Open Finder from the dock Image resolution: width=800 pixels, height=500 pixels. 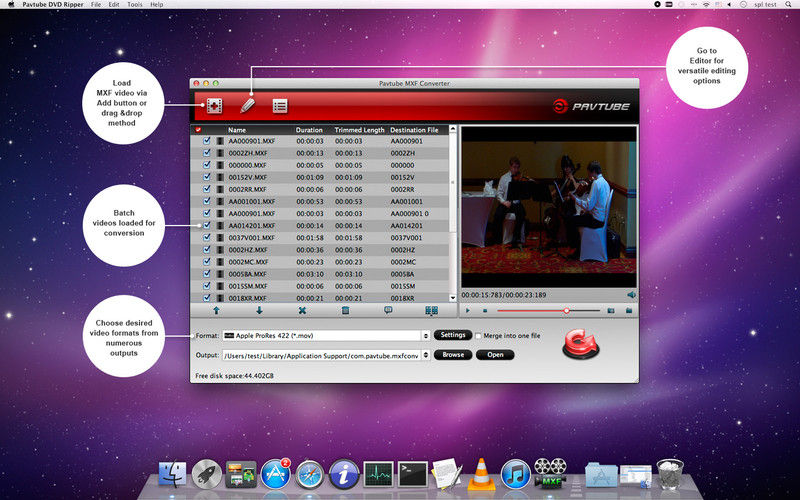(172, 474)
